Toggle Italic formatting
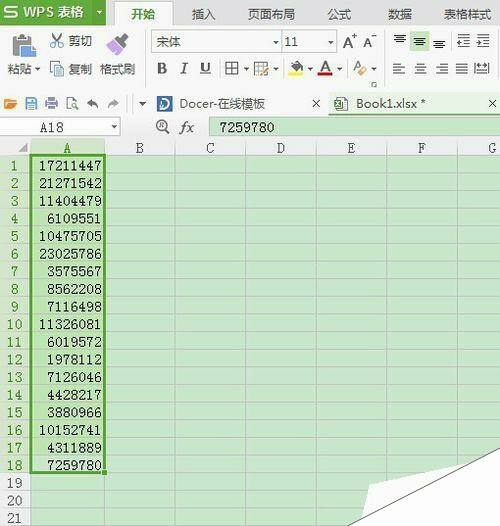This screenshot has width=500, height=526. pos(184,68)
